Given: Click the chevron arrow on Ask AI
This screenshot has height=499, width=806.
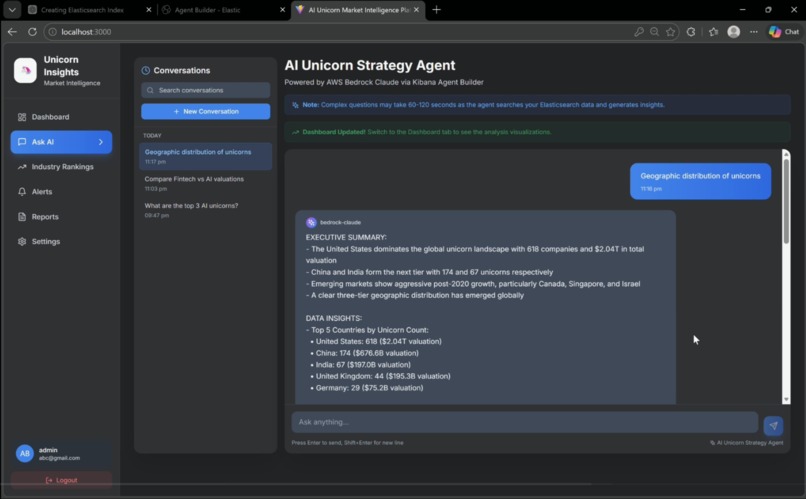Looking at the screenshot, I should click(101, 142).
